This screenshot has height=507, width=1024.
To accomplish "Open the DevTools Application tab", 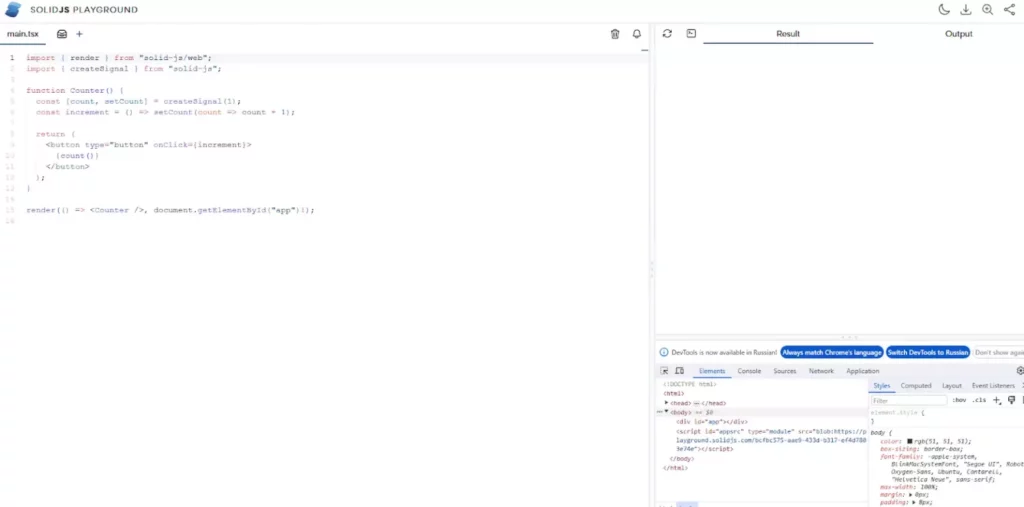I will click(863, 371).
